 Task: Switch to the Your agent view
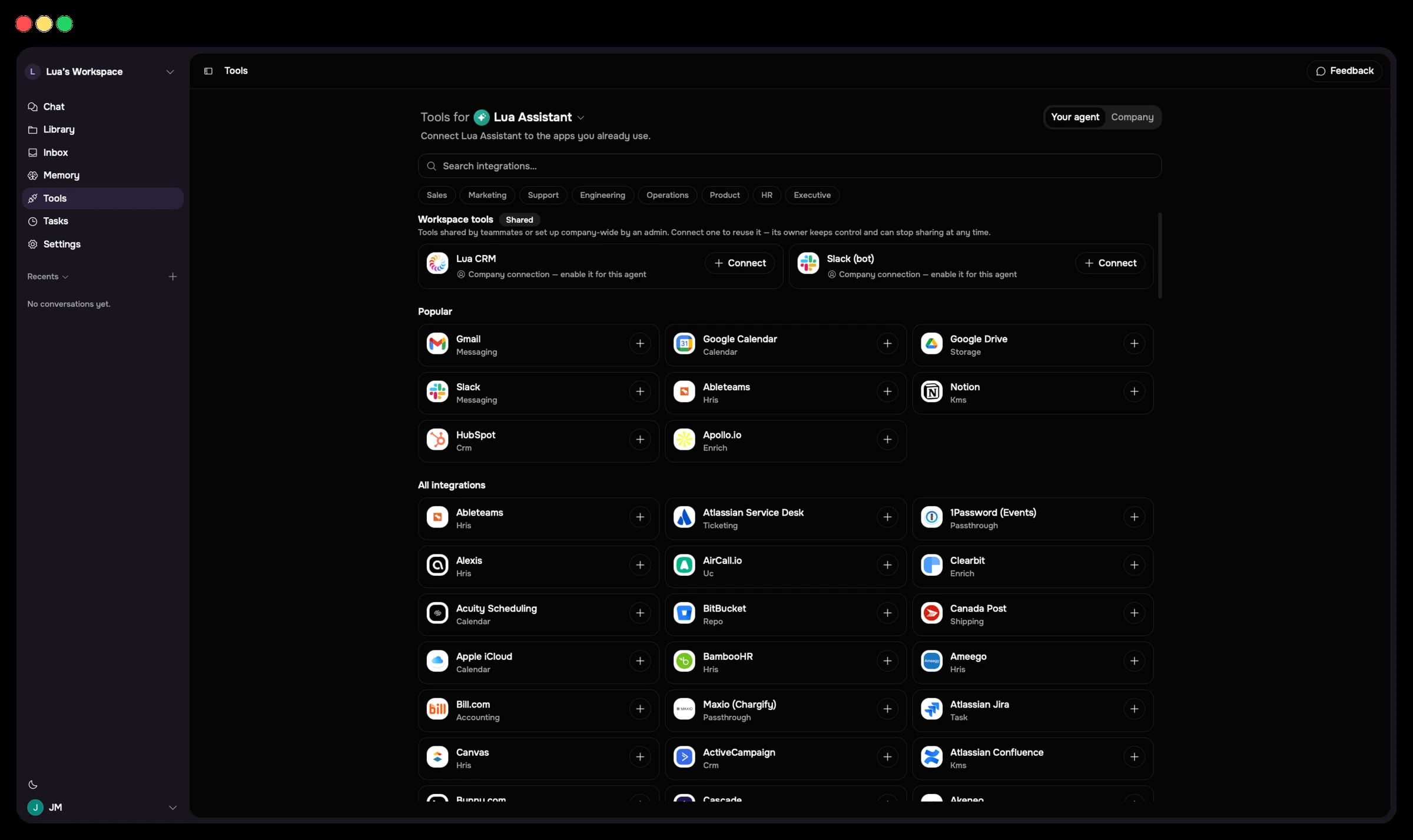click(1075, 117)
